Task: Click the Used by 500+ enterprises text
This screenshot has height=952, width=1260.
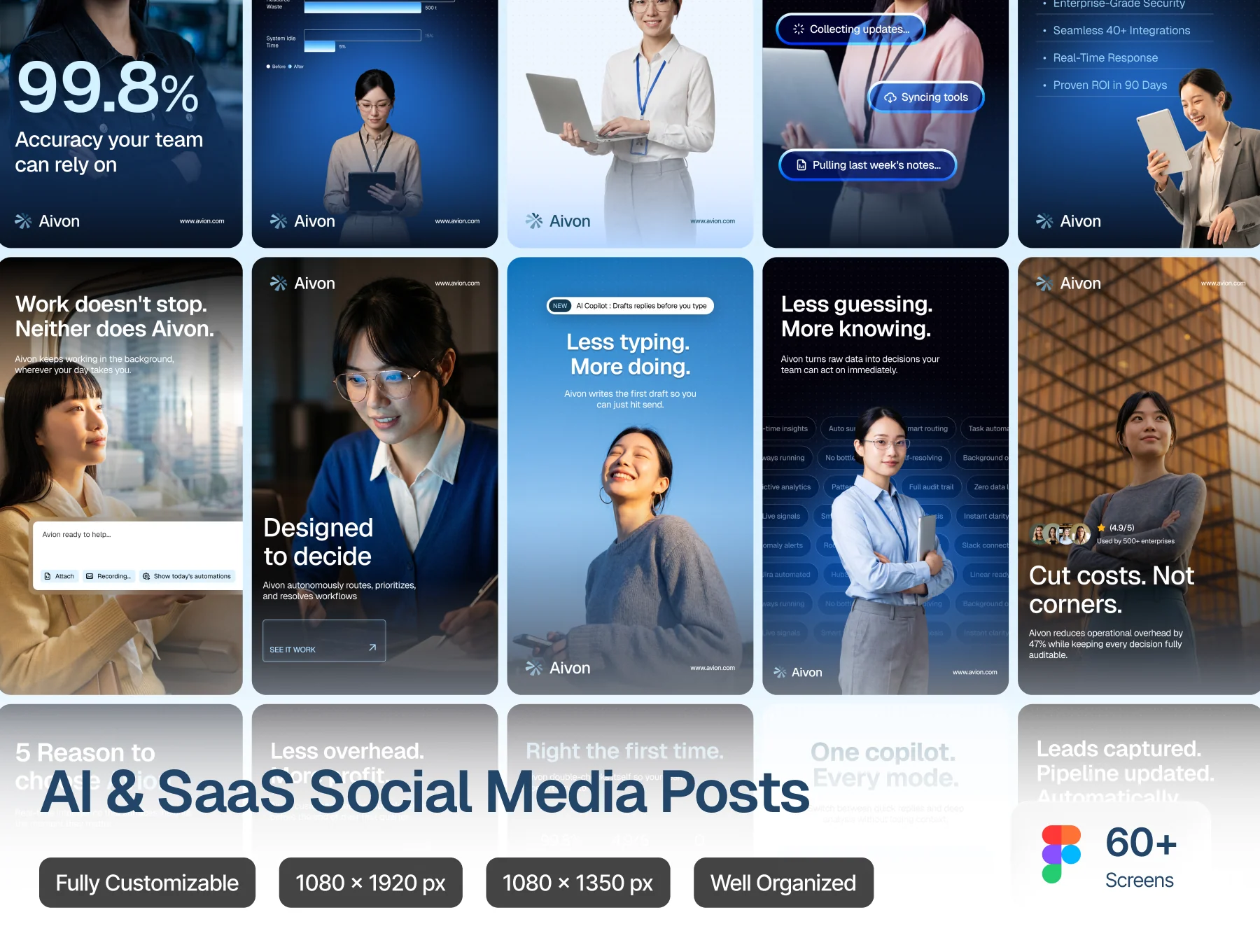Action: click(1135, 541)
